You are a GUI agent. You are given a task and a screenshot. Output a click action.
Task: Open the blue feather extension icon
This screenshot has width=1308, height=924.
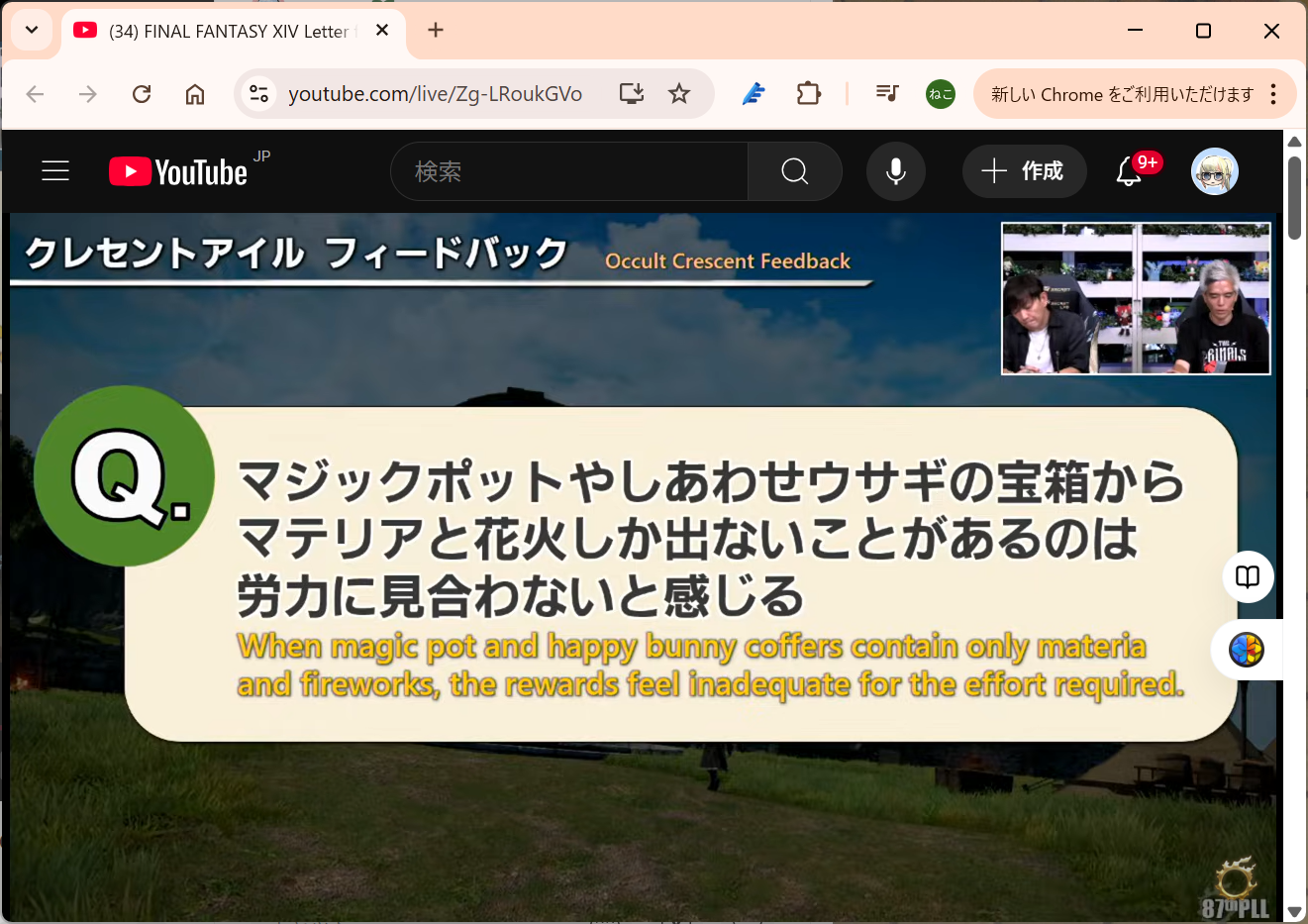coord(754,94)
